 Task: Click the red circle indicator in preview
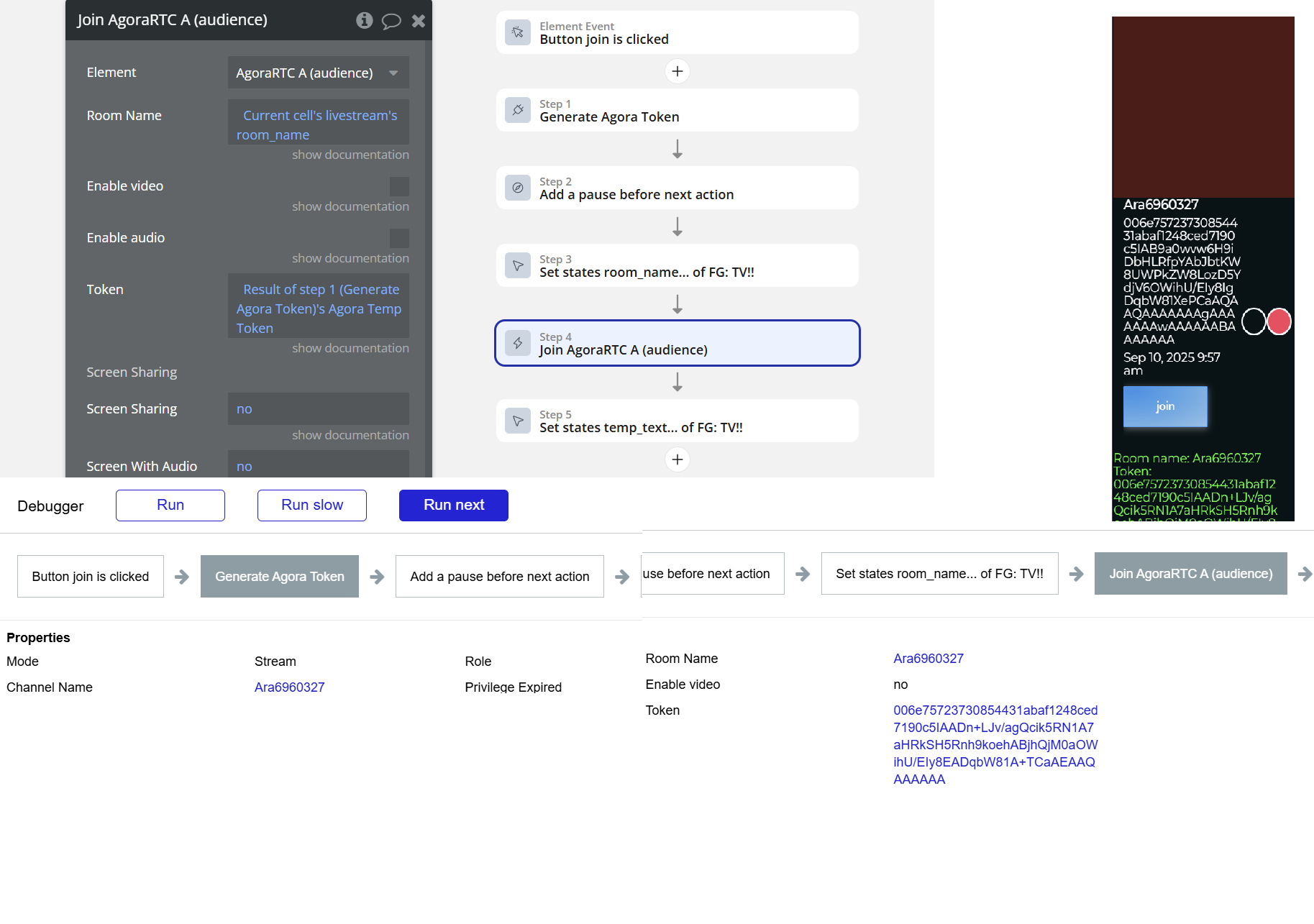pyautogui.click(x=1279, y=321)
